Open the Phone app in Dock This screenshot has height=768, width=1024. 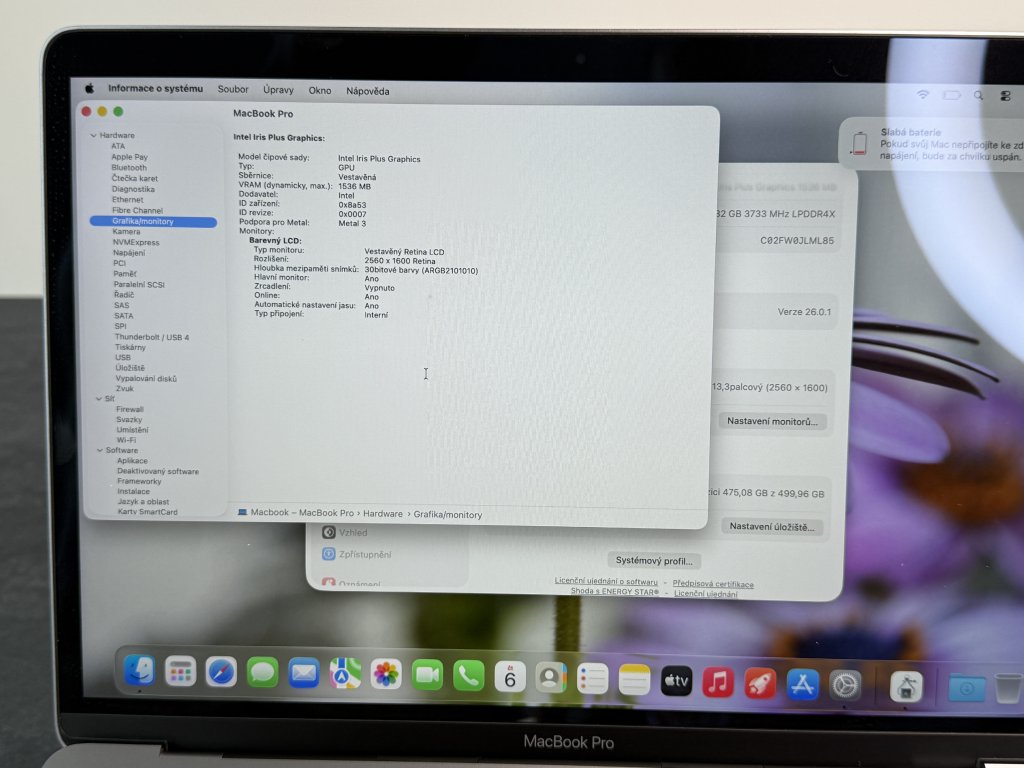[x=468, y=677]
